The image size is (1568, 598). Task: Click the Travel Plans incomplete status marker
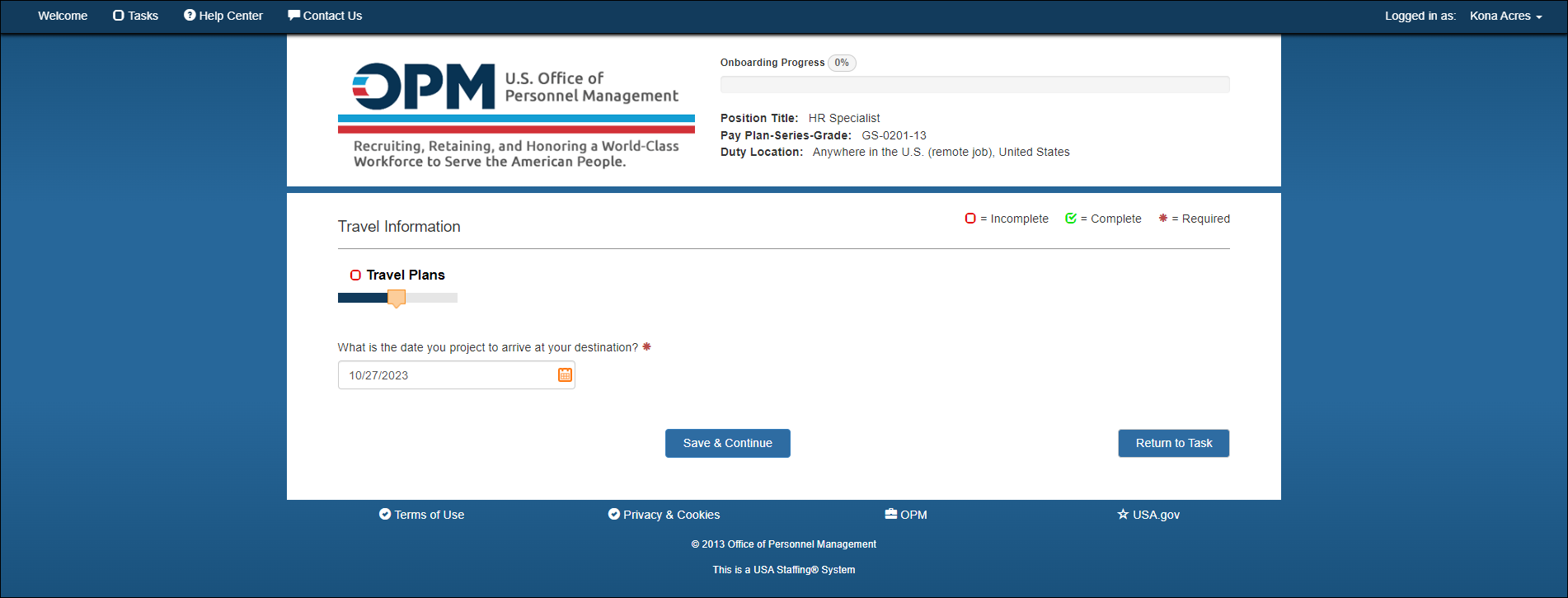tap(355, 275)
